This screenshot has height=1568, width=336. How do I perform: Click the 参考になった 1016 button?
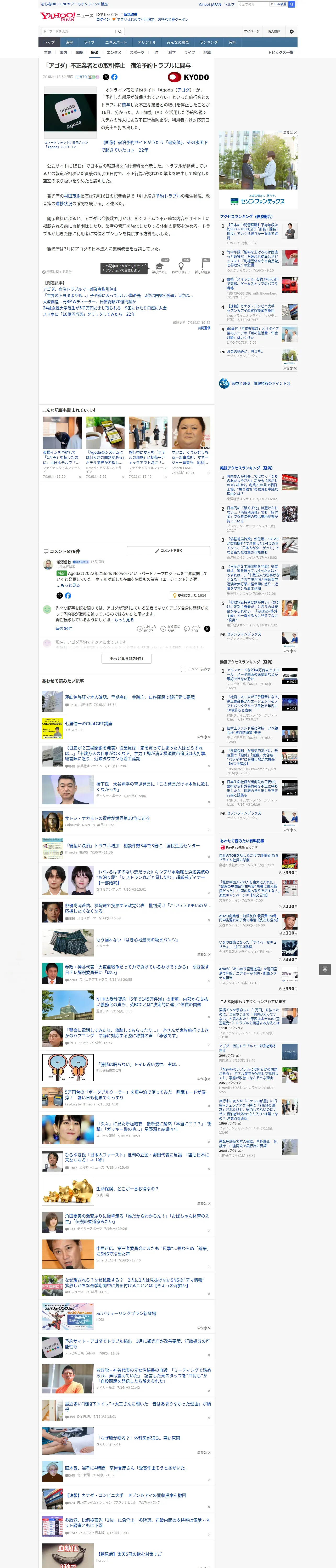point(190,595)
